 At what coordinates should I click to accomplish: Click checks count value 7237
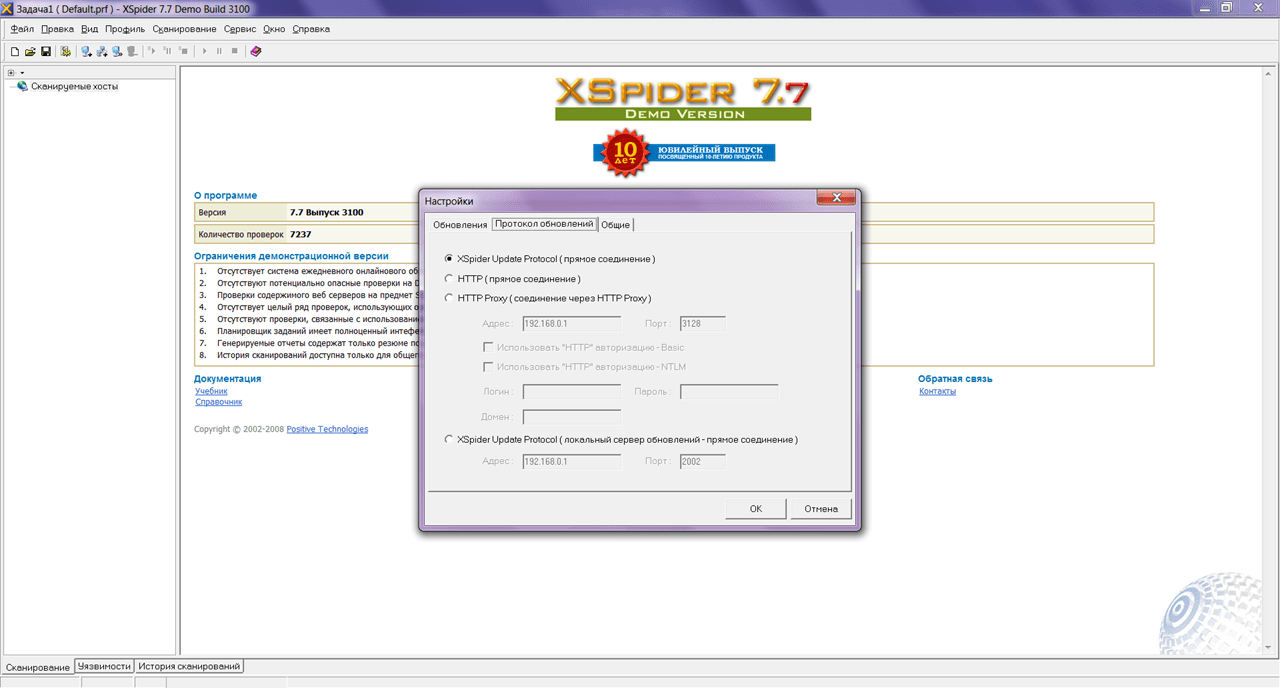pos(300,234)
